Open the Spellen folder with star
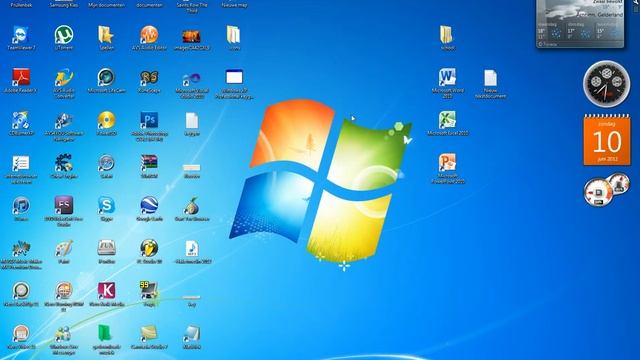The height and width of the screenshot is (360, 640). 106,35
